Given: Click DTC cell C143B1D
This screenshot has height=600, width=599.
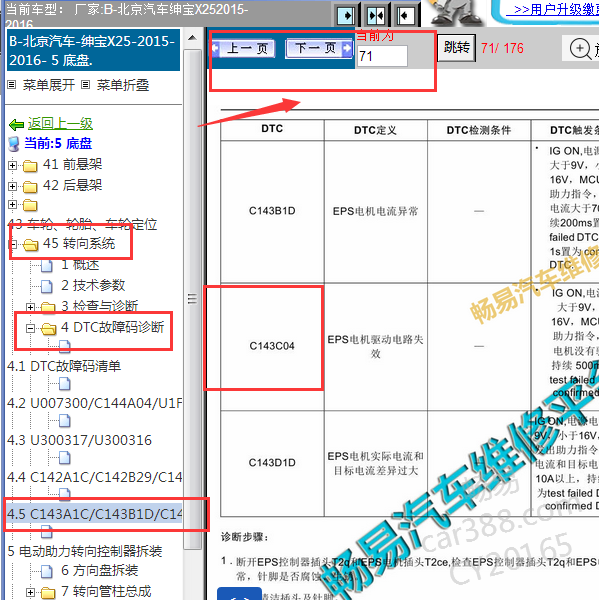Looking at the screenshot, I should pyautogui.click(x=272, y=211).
